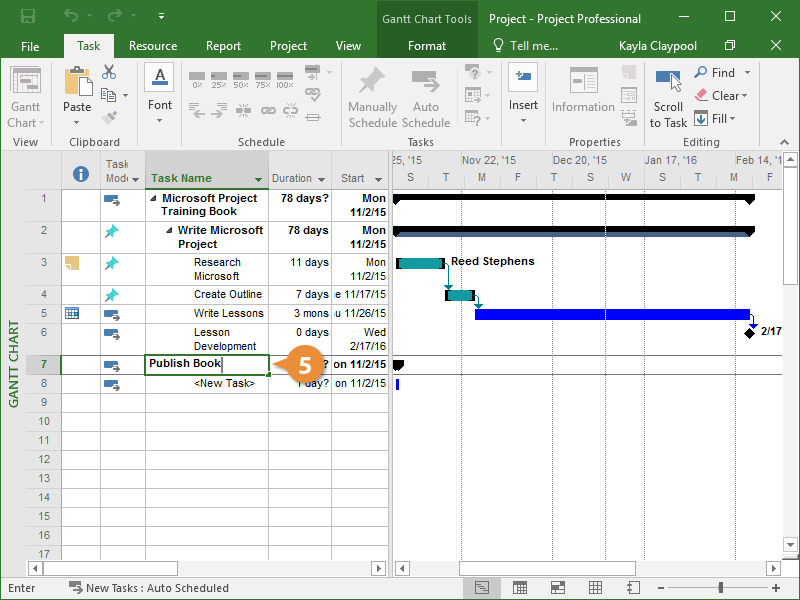
Task: Click the Save icon in title bar
Action: coord(27,17)
